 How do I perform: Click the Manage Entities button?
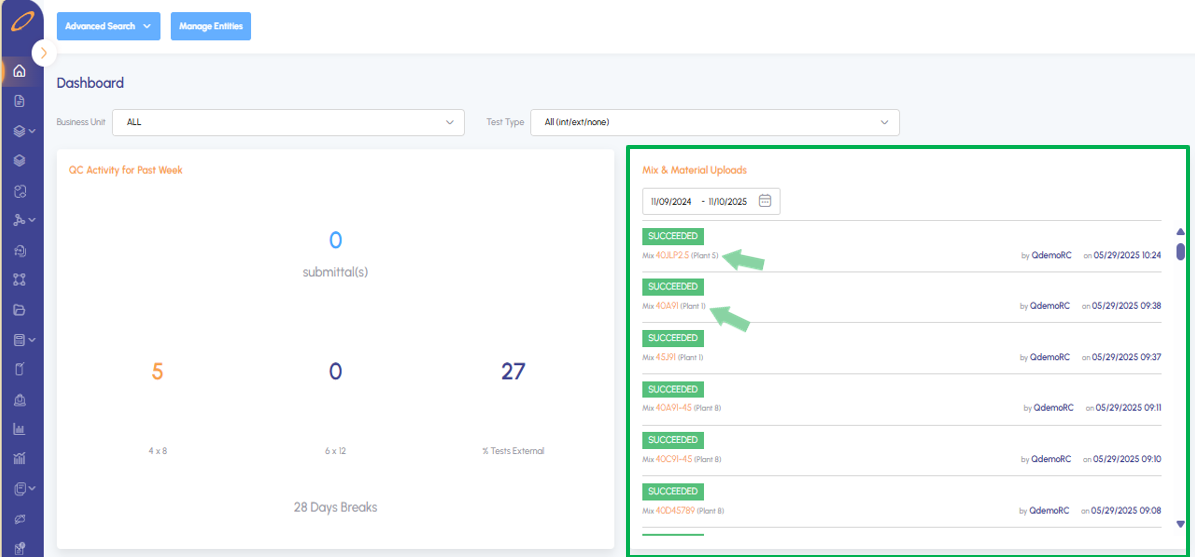coord(211,26)
